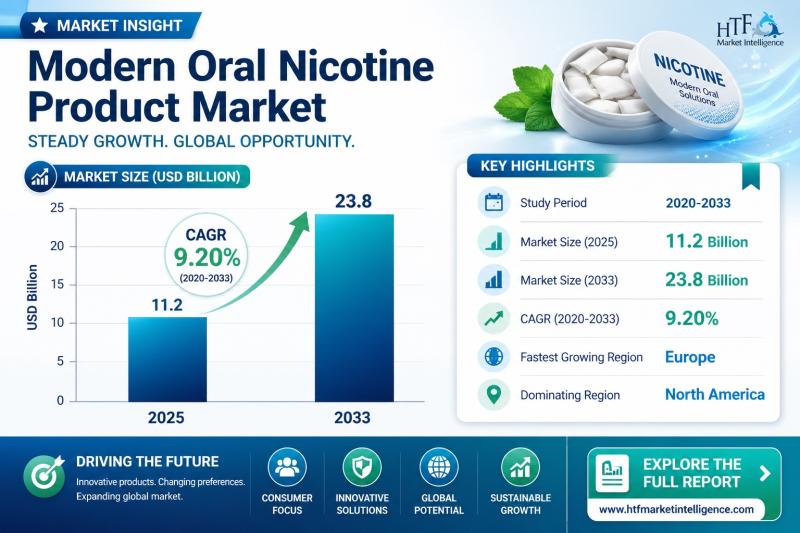The height and width of the screenshot is (533, 800).
Task: Click the location pin icon beside Dominating Region
Action: tap(493, 394)
